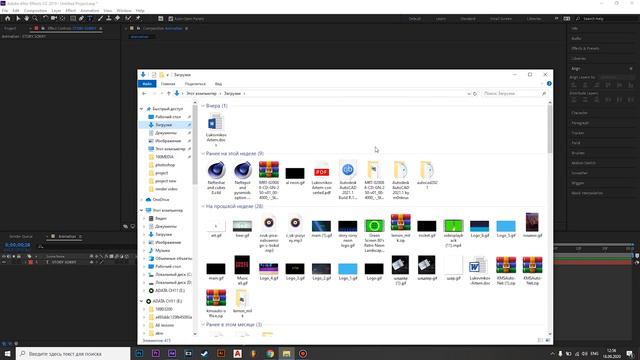Select the photoshop folder in sidebar

(165, 165)
